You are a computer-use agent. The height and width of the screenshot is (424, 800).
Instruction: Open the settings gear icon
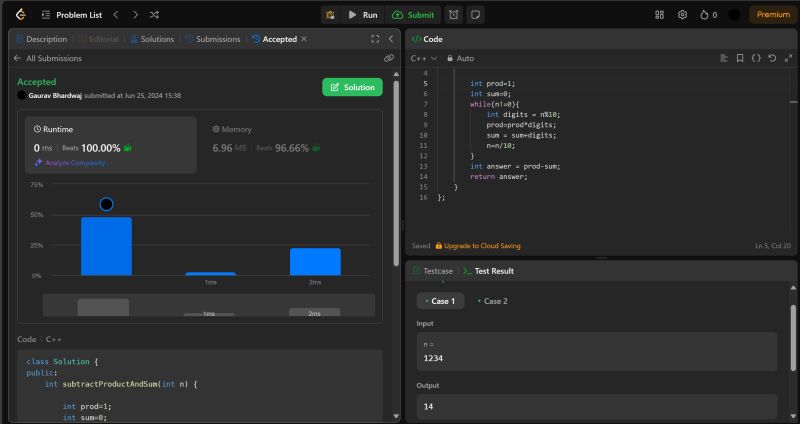682,15
